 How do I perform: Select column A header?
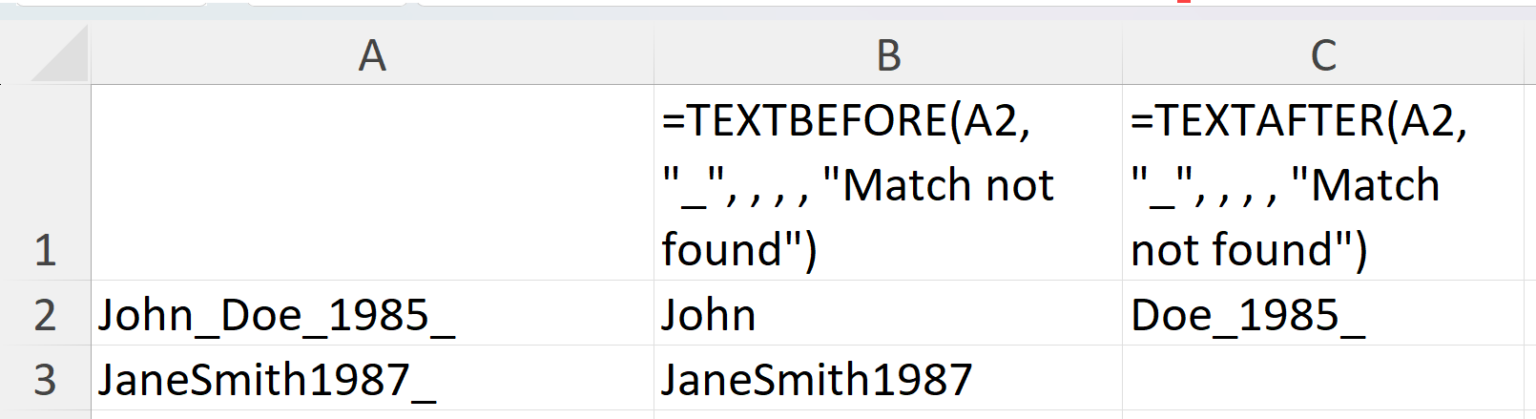point(372,56)
